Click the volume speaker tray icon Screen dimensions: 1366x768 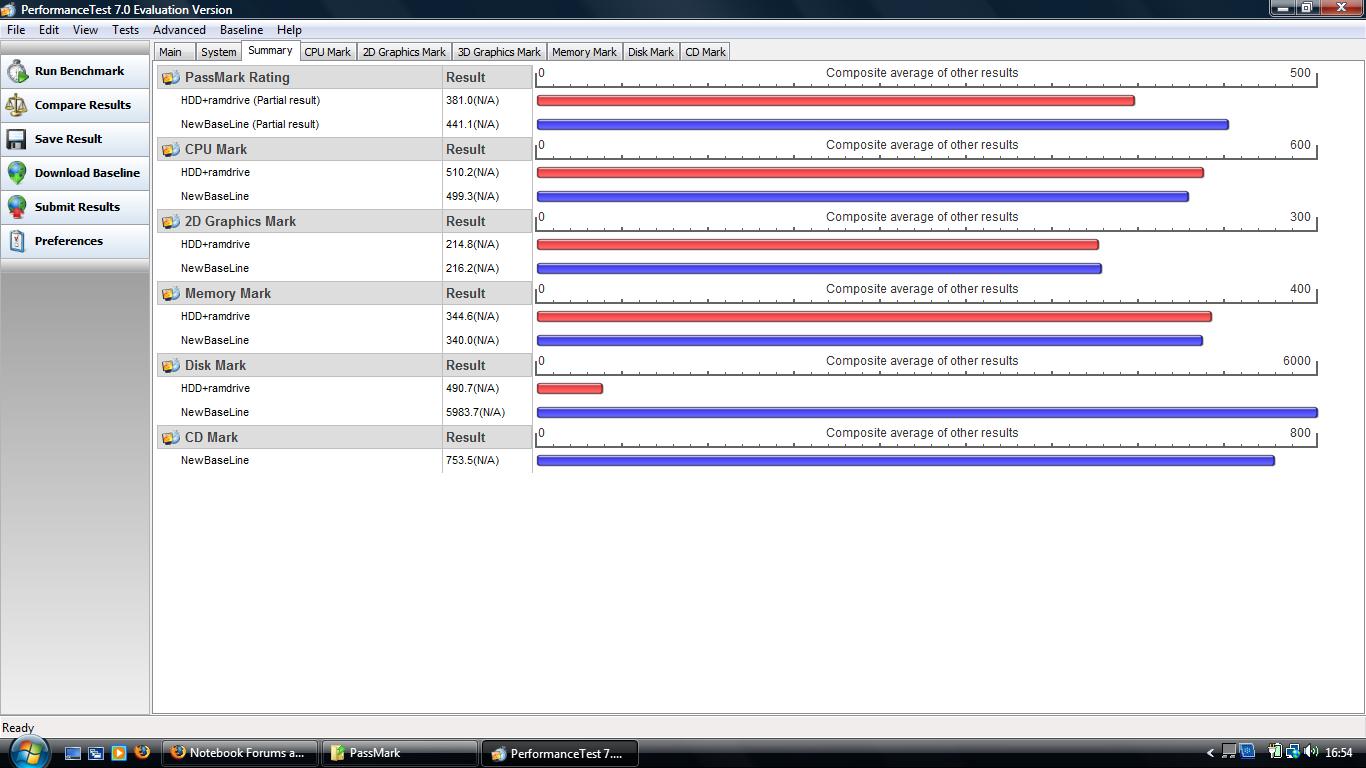tap(1311, 752)
